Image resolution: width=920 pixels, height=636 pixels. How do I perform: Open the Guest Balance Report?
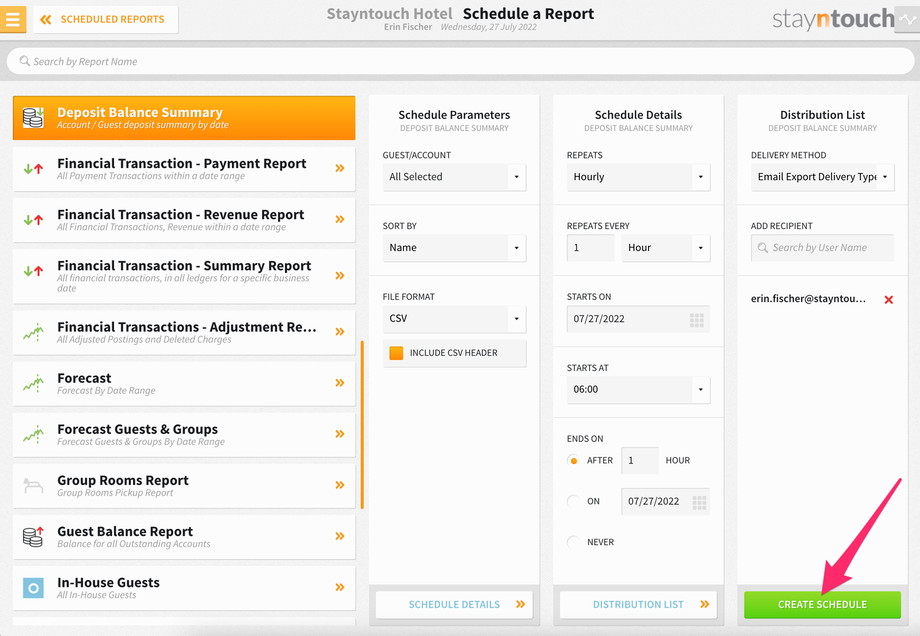184,536
